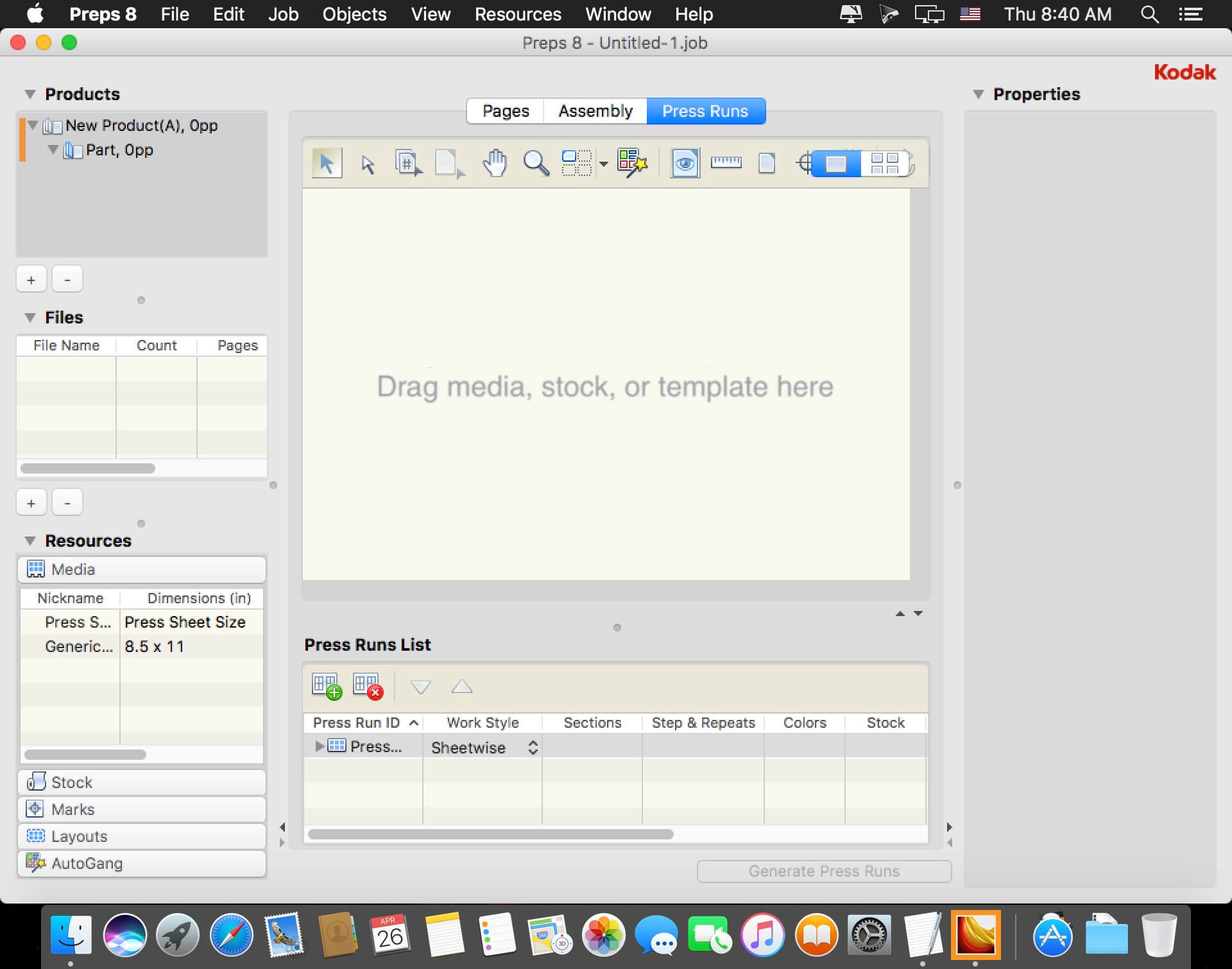Viewport: 1232px width, 969px height.
Task: Change Work Style dropdown from Sheetwise
Action: coord(480,747)
